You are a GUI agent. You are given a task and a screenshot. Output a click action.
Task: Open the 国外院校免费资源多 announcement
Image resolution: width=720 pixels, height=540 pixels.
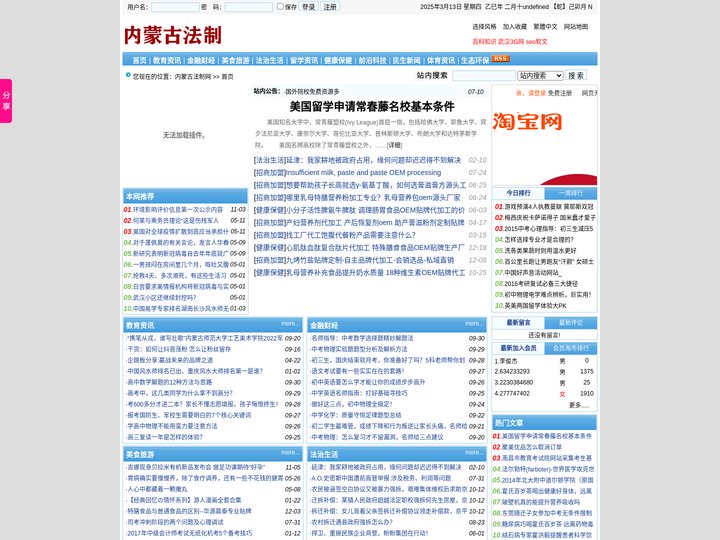(x=312, y=92)
